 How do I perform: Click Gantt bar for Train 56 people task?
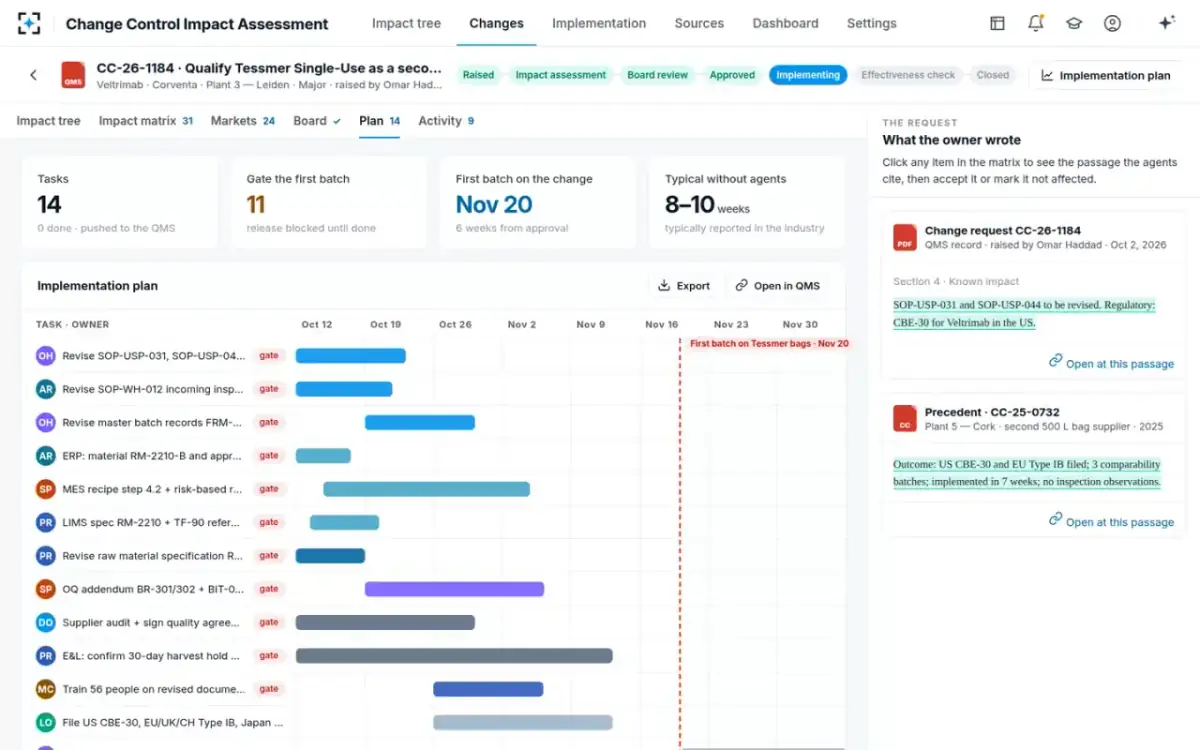tap(488, 689)
